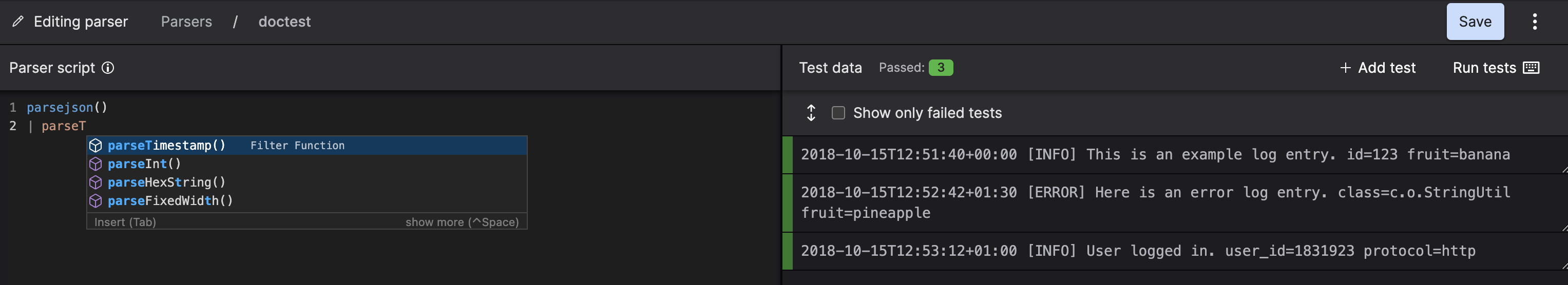Toggle the expand/collapse tests arrow icon
The image size is (1568, 285).
point(811,113)
